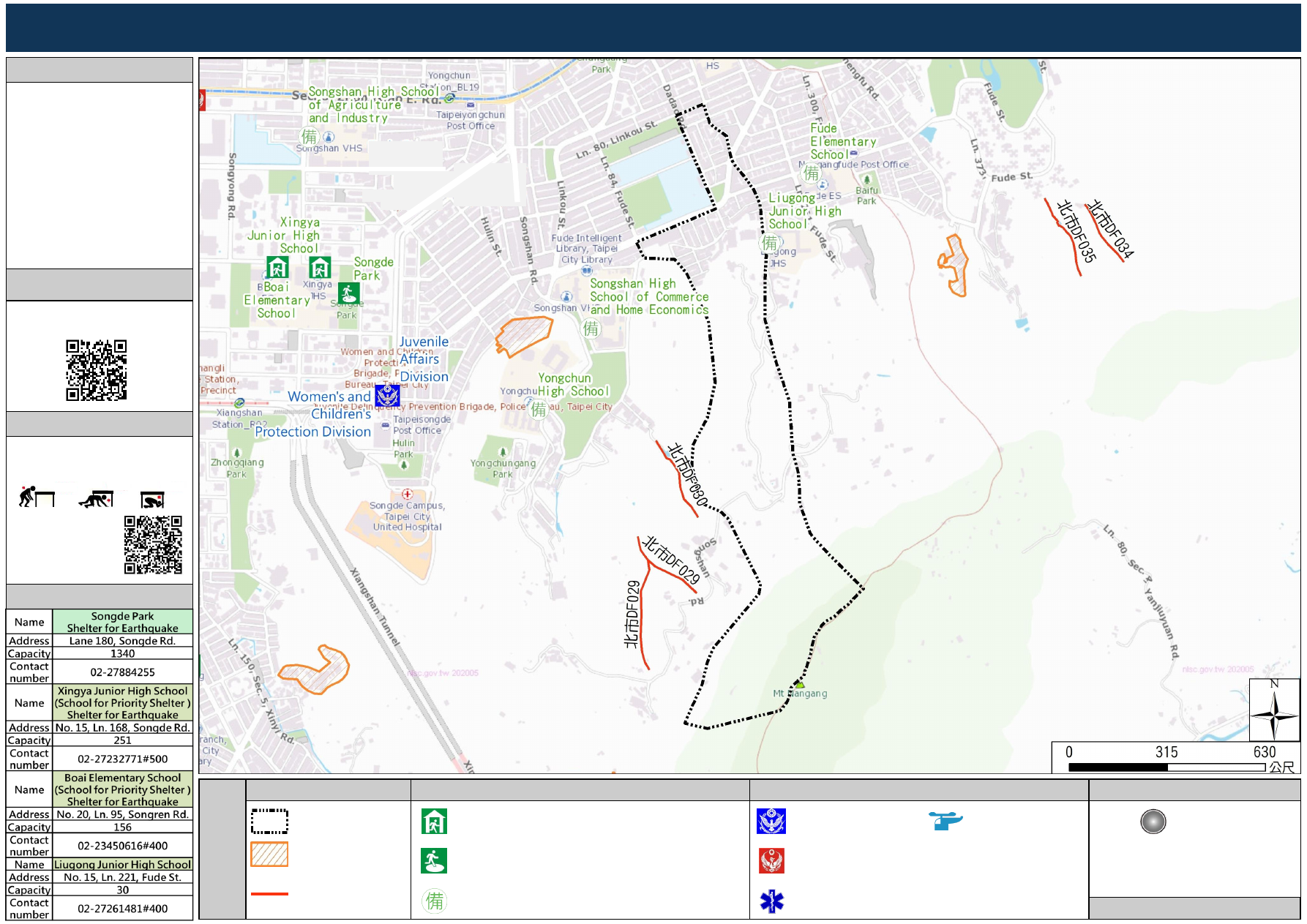The width and height of the screenshot is (1307, 924).
Task: Click Juvenile Affairs Division map label
Action: click(x=424, y=359)
